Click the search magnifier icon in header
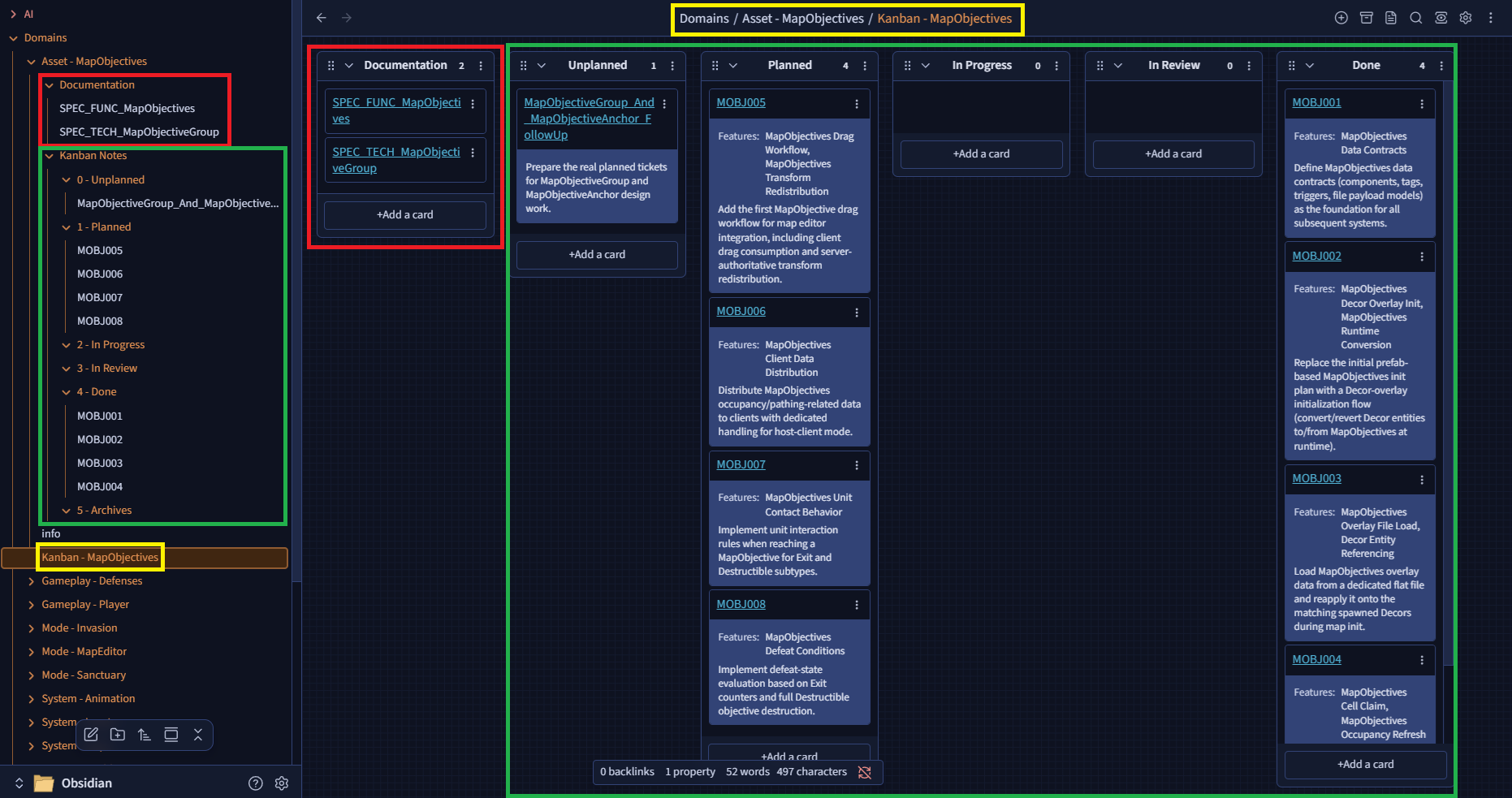1512x798 pixels. point(1415,18)
